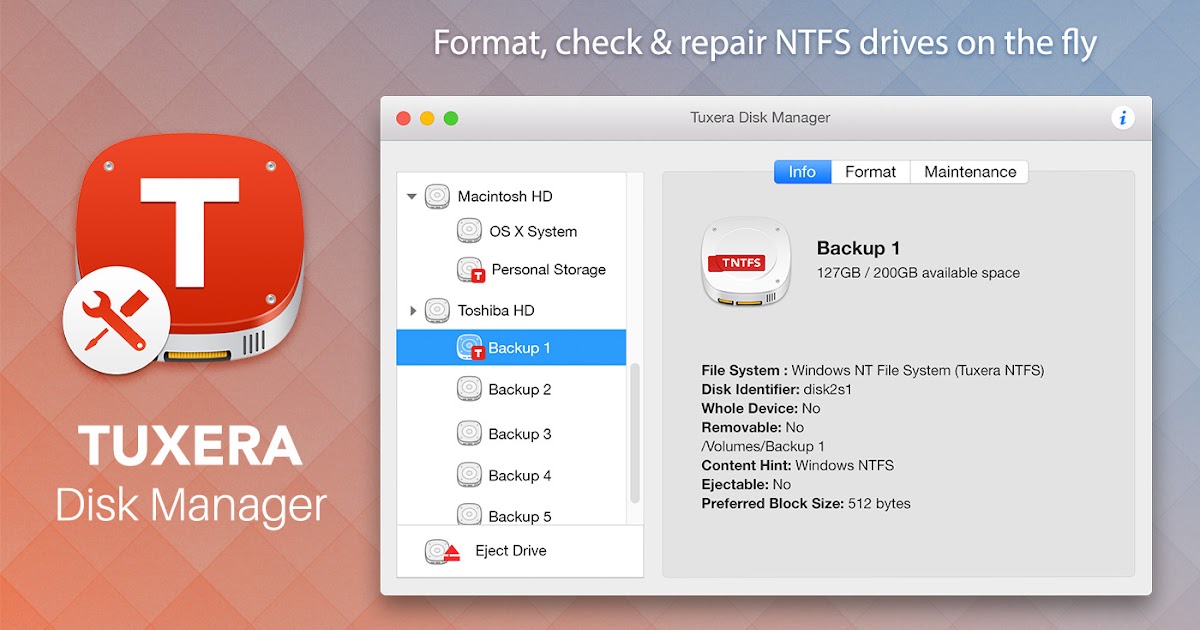Click the Removable: No line
The image size is (1200, 630).
(x=753, y=427)
